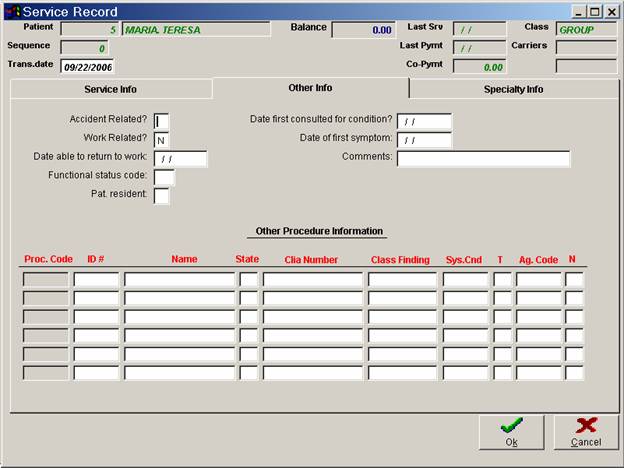Screen dimensions: 624x468
Task: Click Date first consulted for condition field
Action: (x=424, y=121)
